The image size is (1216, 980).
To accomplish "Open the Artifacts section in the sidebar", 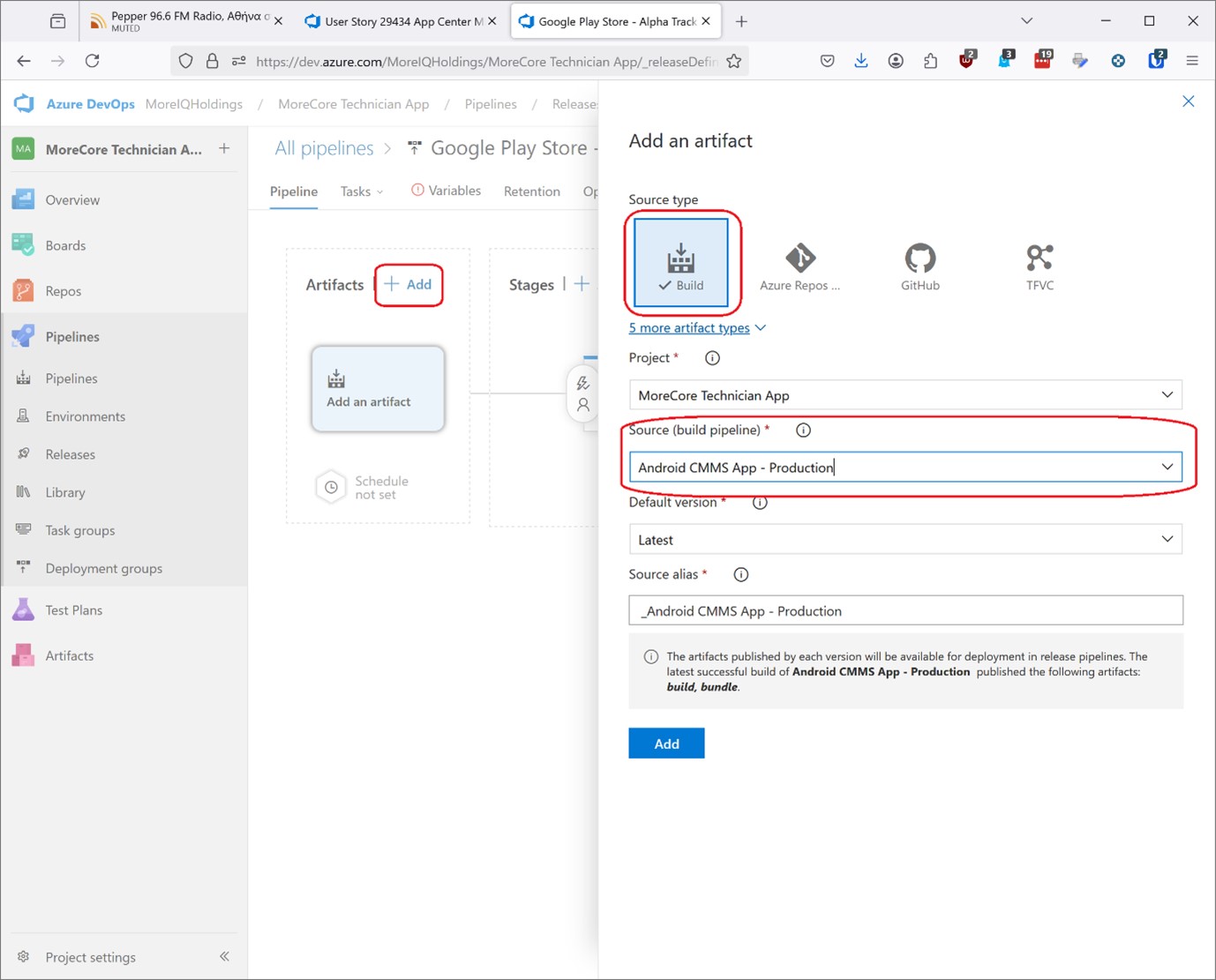I will [70, 655].
